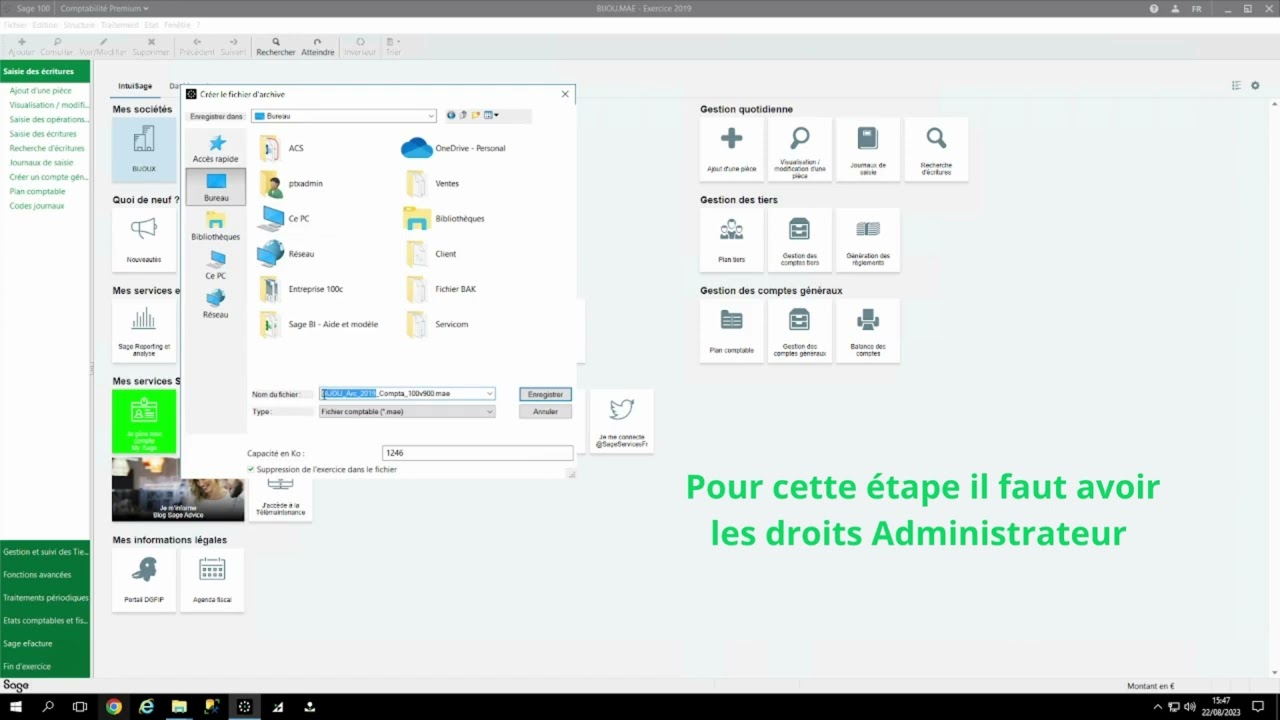Click Ajout d'une pièce in the sidebar
This screenshot has width=1280, height=720.
40,90
